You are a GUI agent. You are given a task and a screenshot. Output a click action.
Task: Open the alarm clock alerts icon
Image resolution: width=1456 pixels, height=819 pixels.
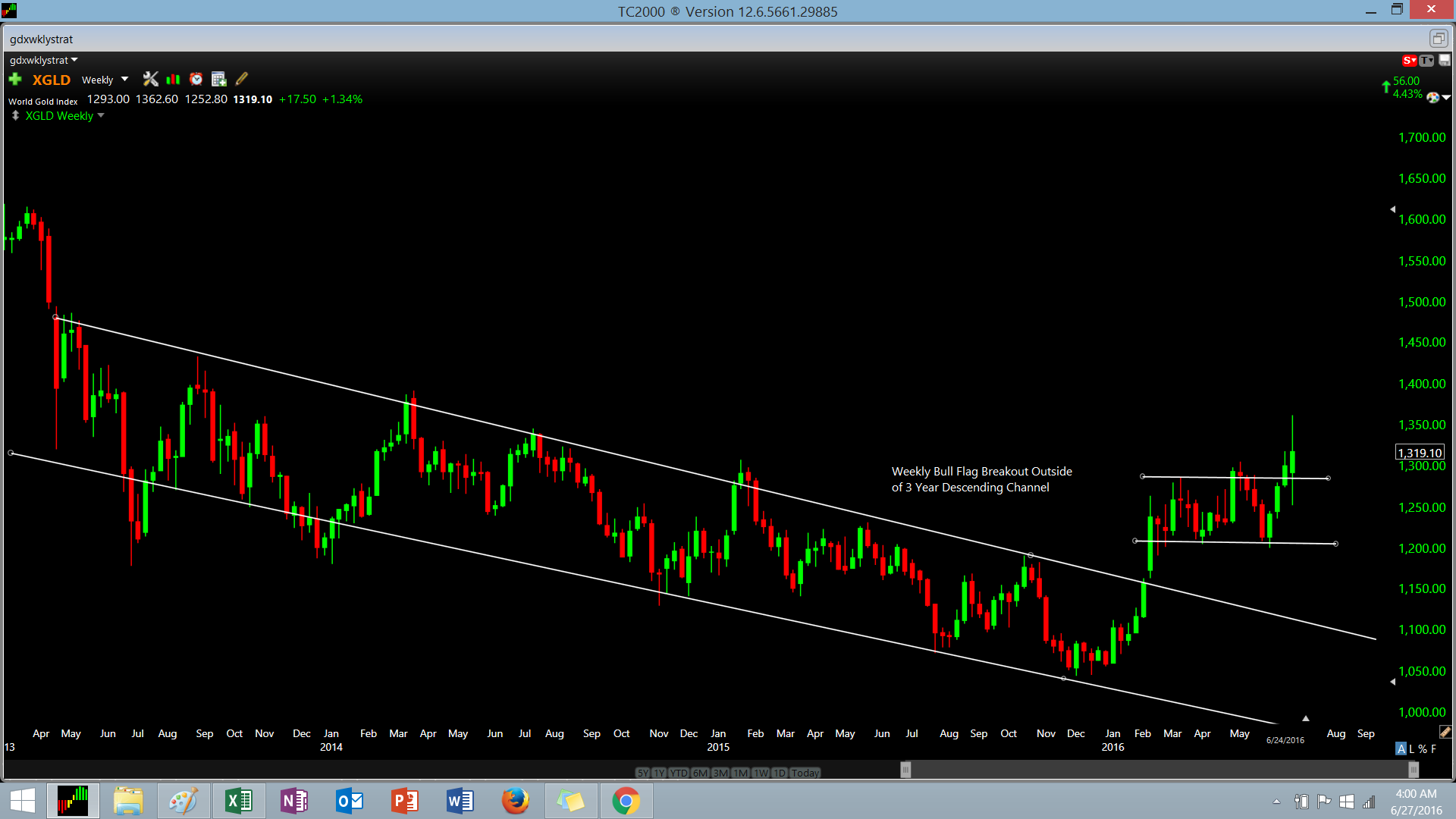point(196,80)
